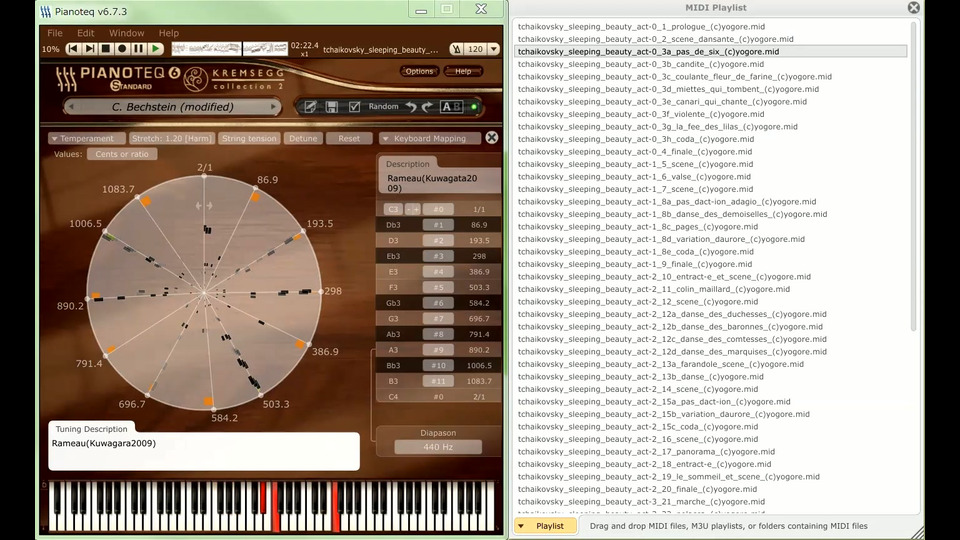Select the #7 mapping for G3
Viewport: 960px width, 540px height.
click(x=438, y=318)
